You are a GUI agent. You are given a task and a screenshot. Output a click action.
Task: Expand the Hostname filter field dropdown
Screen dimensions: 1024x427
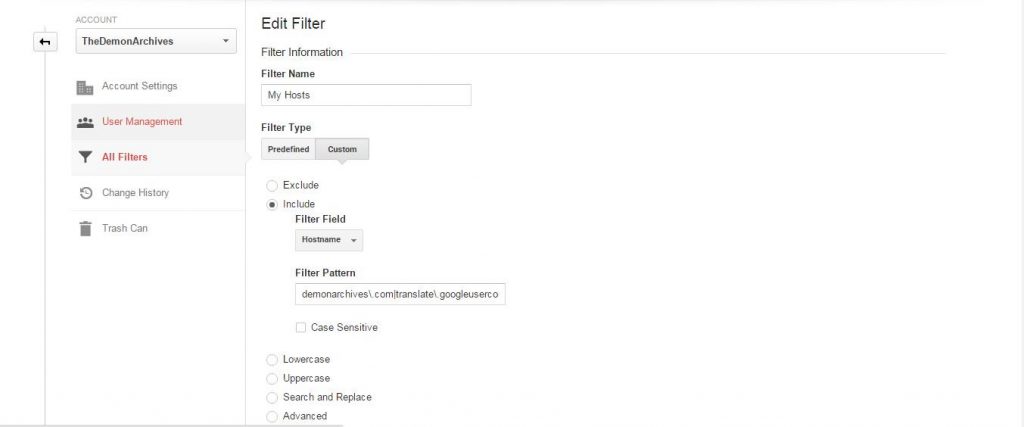click(x=329, y=240)
